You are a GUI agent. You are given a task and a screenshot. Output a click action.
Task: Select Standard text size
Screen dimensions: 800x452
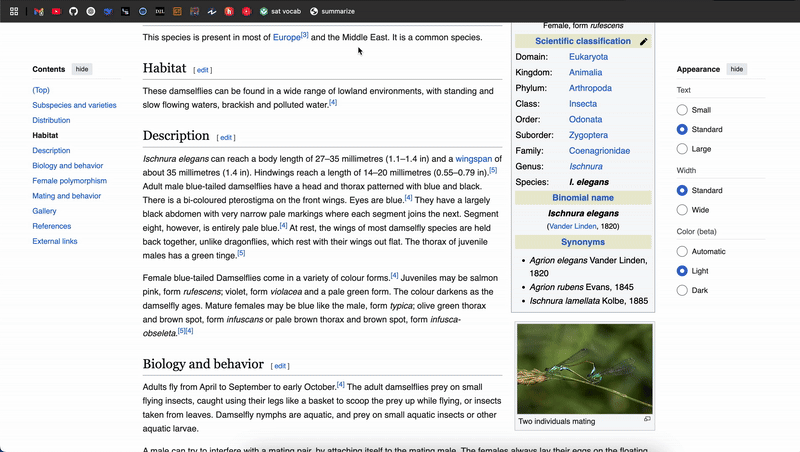pos(682,130)
